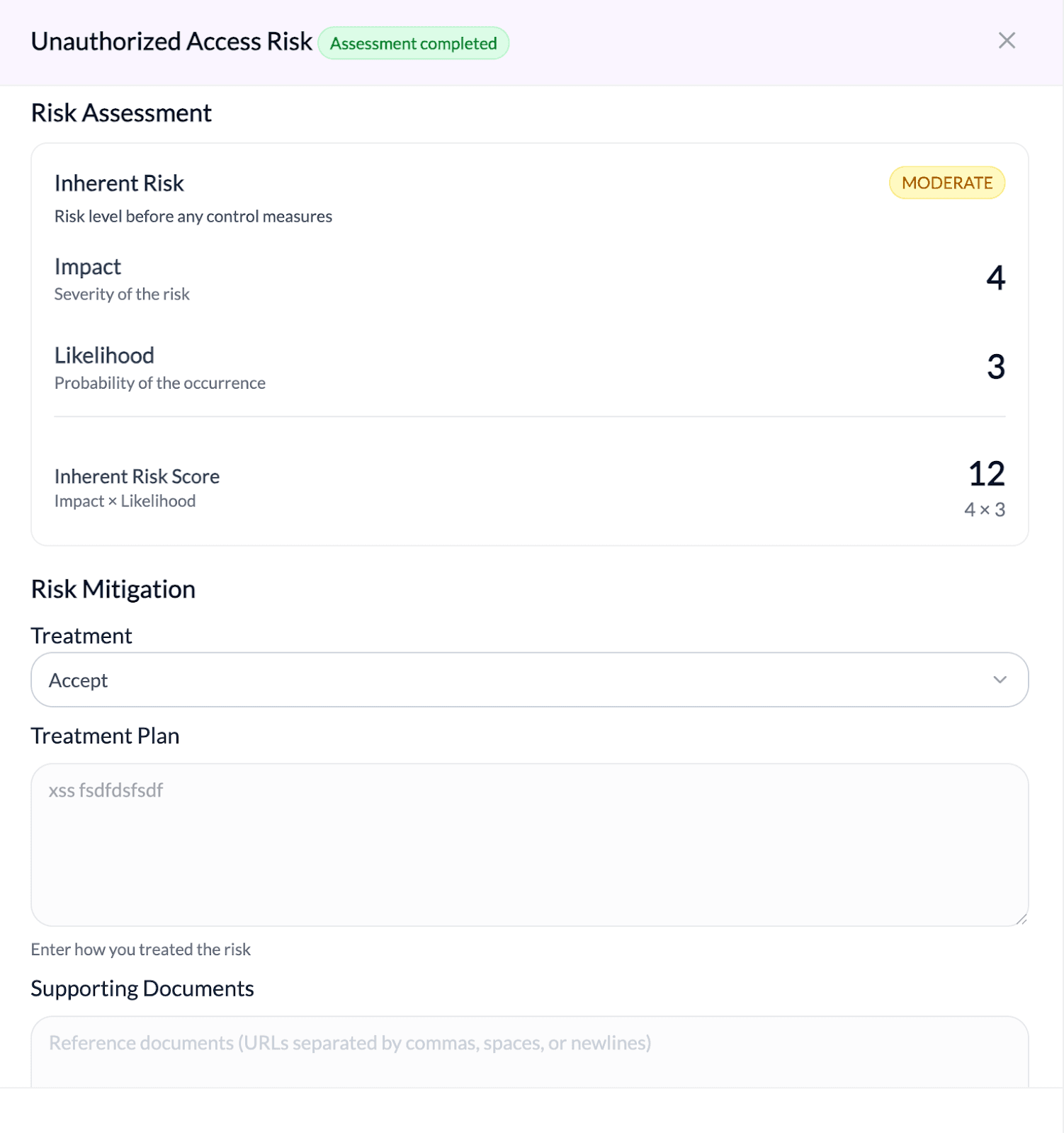
Task: Click the Supporting Documents label
Action: 142,989
